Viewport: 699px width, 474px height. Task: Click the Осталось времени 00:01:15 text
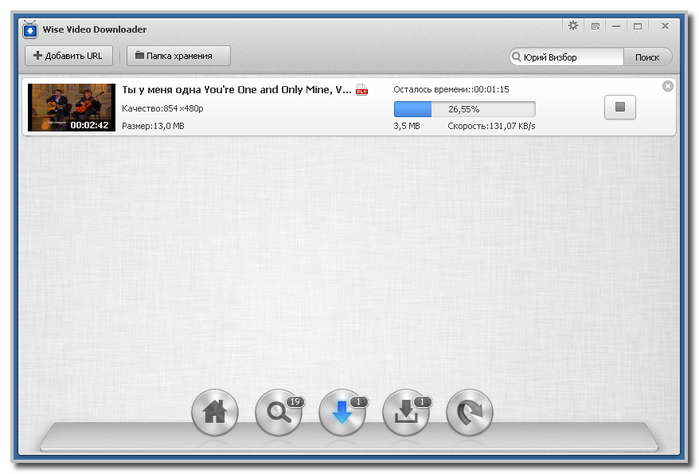click(451, 89)
